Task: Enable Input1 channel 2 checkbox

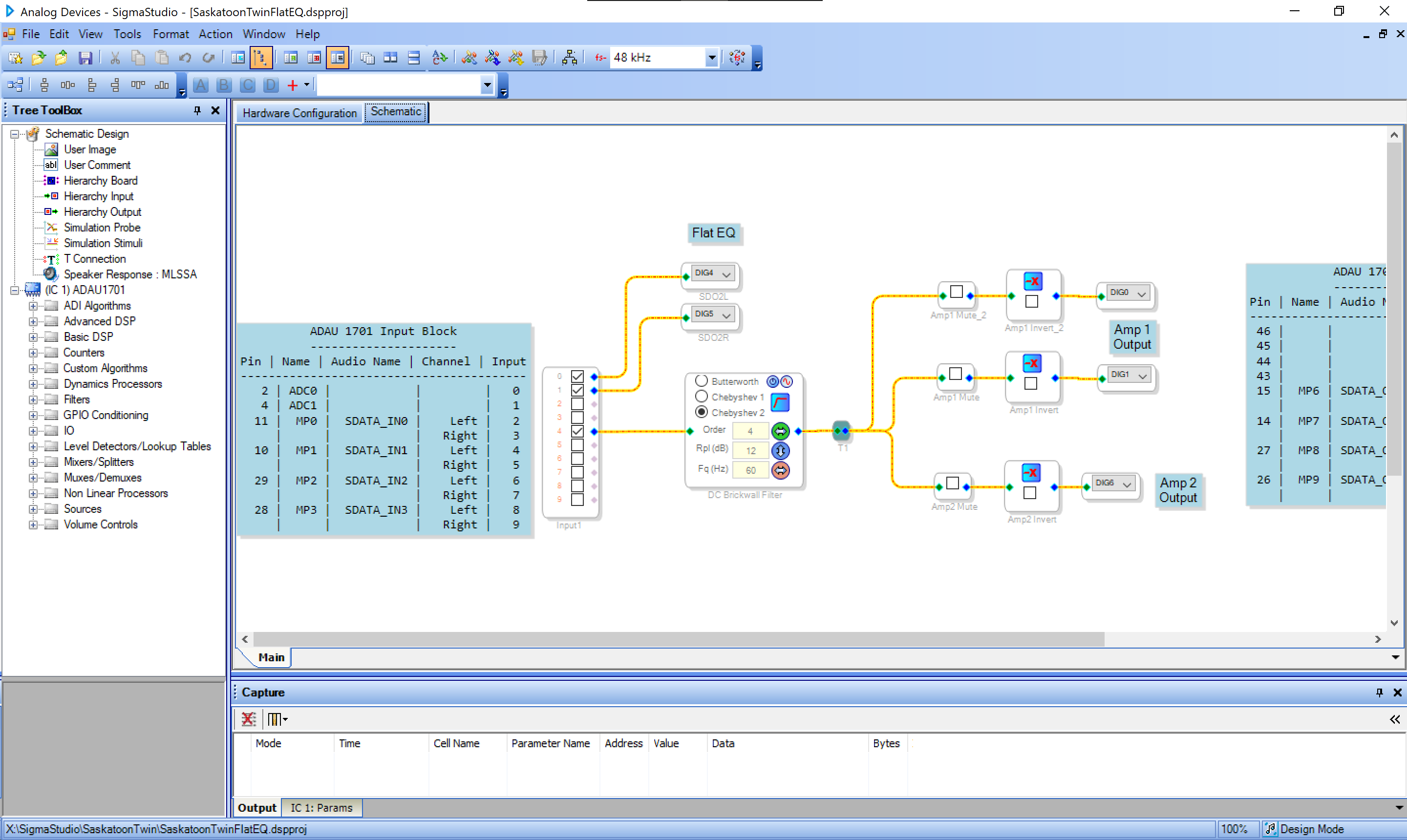Action: pos(577,404)
